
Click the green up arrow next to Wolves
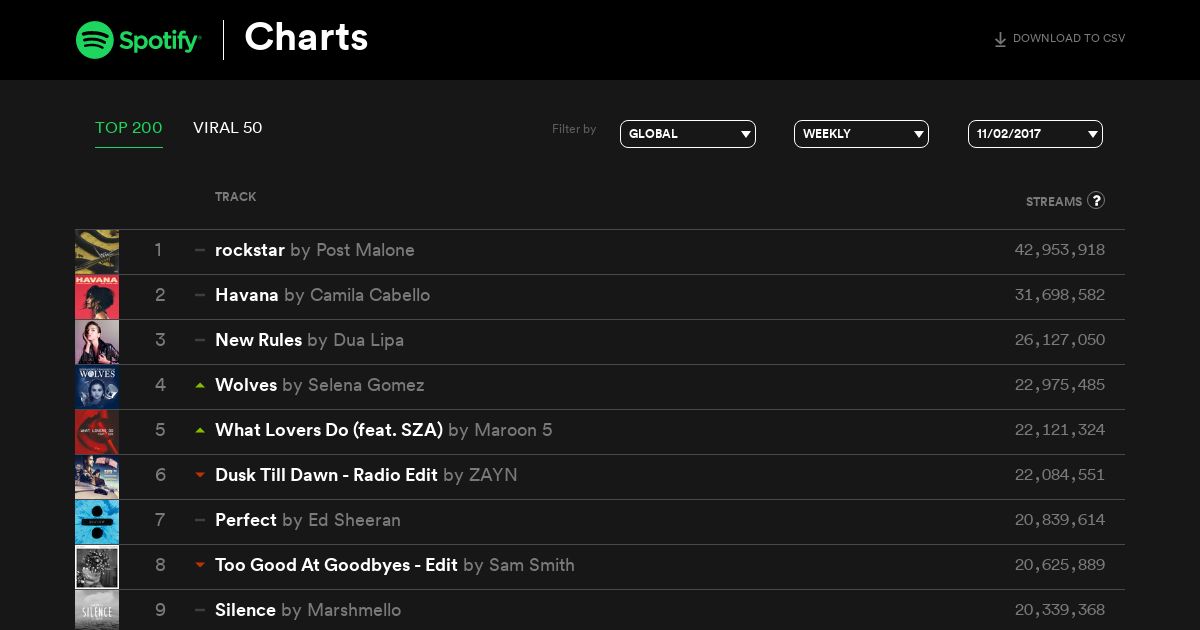click(200, 385)
